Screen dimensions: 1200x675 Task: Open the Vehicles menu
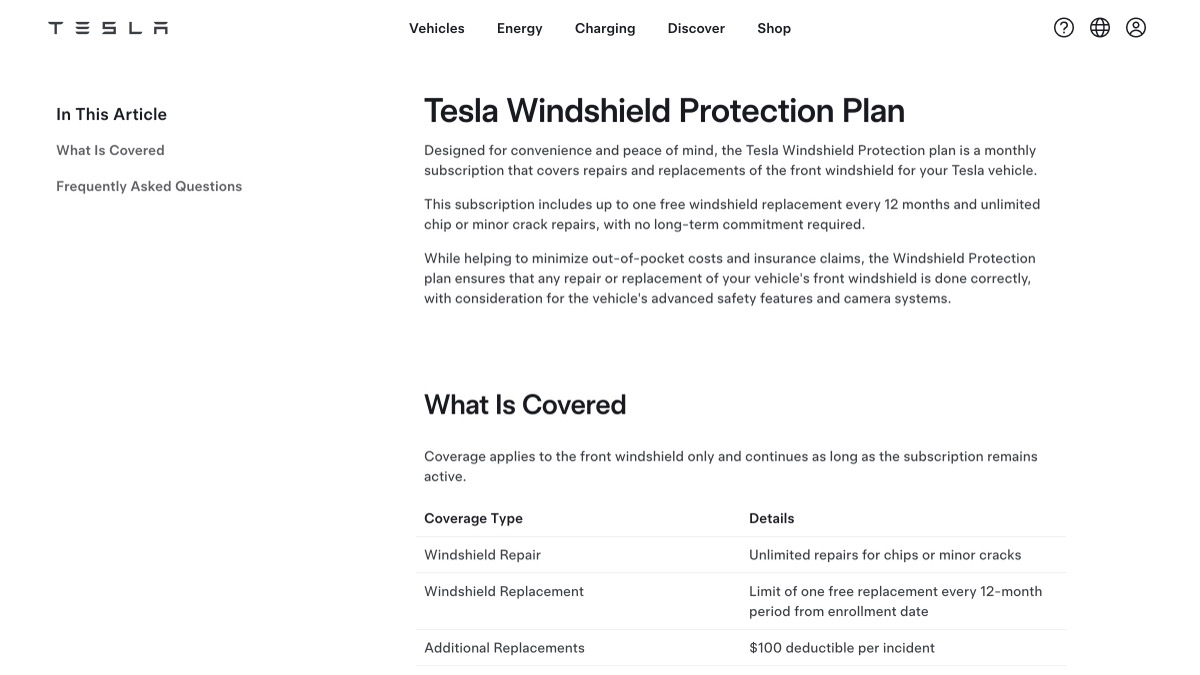(437, 28)
